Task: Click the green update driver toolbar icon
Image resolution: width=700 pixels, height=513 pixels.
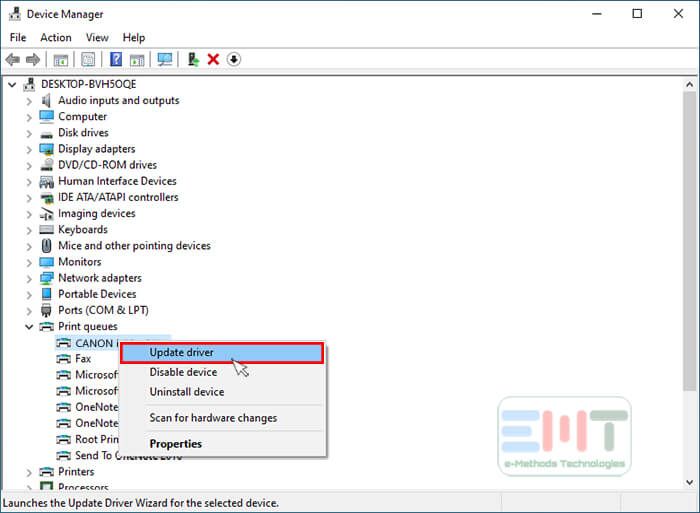Action: (x=194, y=60)
